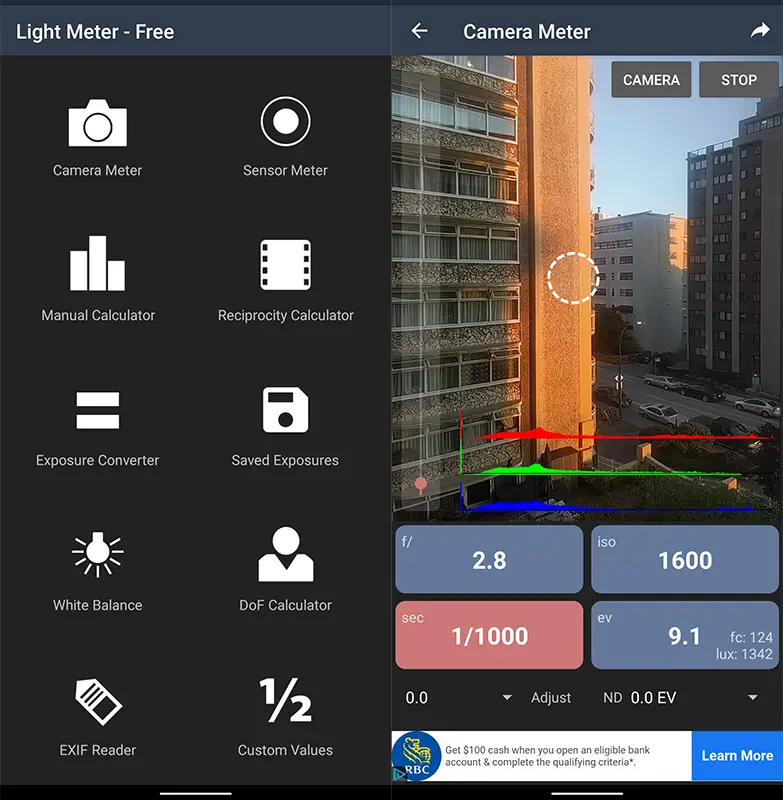The height and width of the screenshot is (800, 783).
Task: Tap the vertical zoom slider track
Action: (x=421, y=291)
